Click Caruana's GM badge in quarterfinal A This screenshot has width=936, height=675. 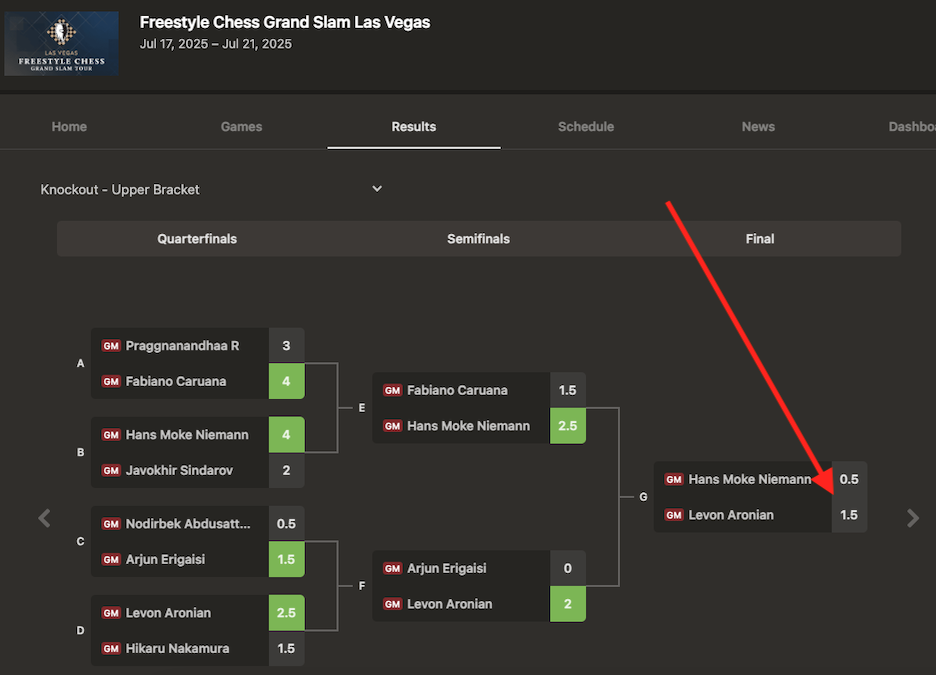pos(111,381)
